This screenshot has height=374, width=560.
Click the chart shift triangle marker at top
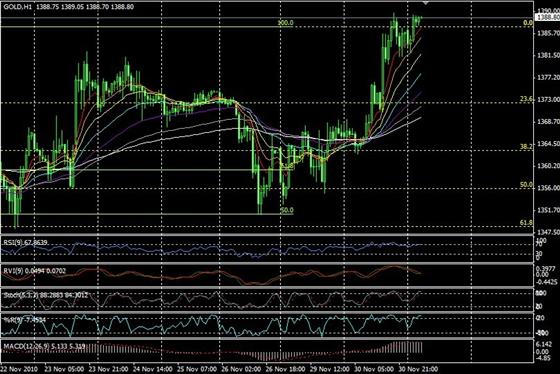[425, 2]
